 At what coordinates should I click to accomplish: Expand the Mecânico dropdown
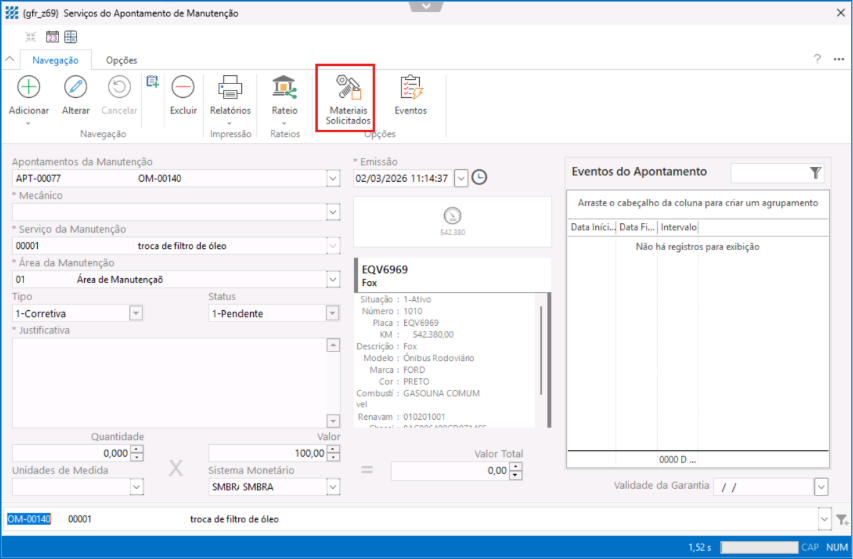tap(333, 212)
